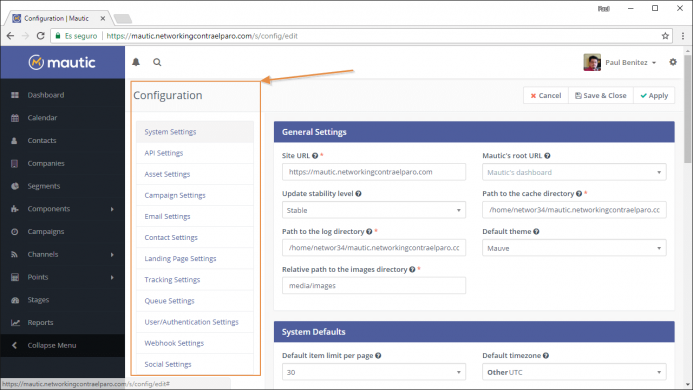This screenshot has height=390, width=693.
Task: Select the Campaign Settings tab
Action: tap(195, 195)
